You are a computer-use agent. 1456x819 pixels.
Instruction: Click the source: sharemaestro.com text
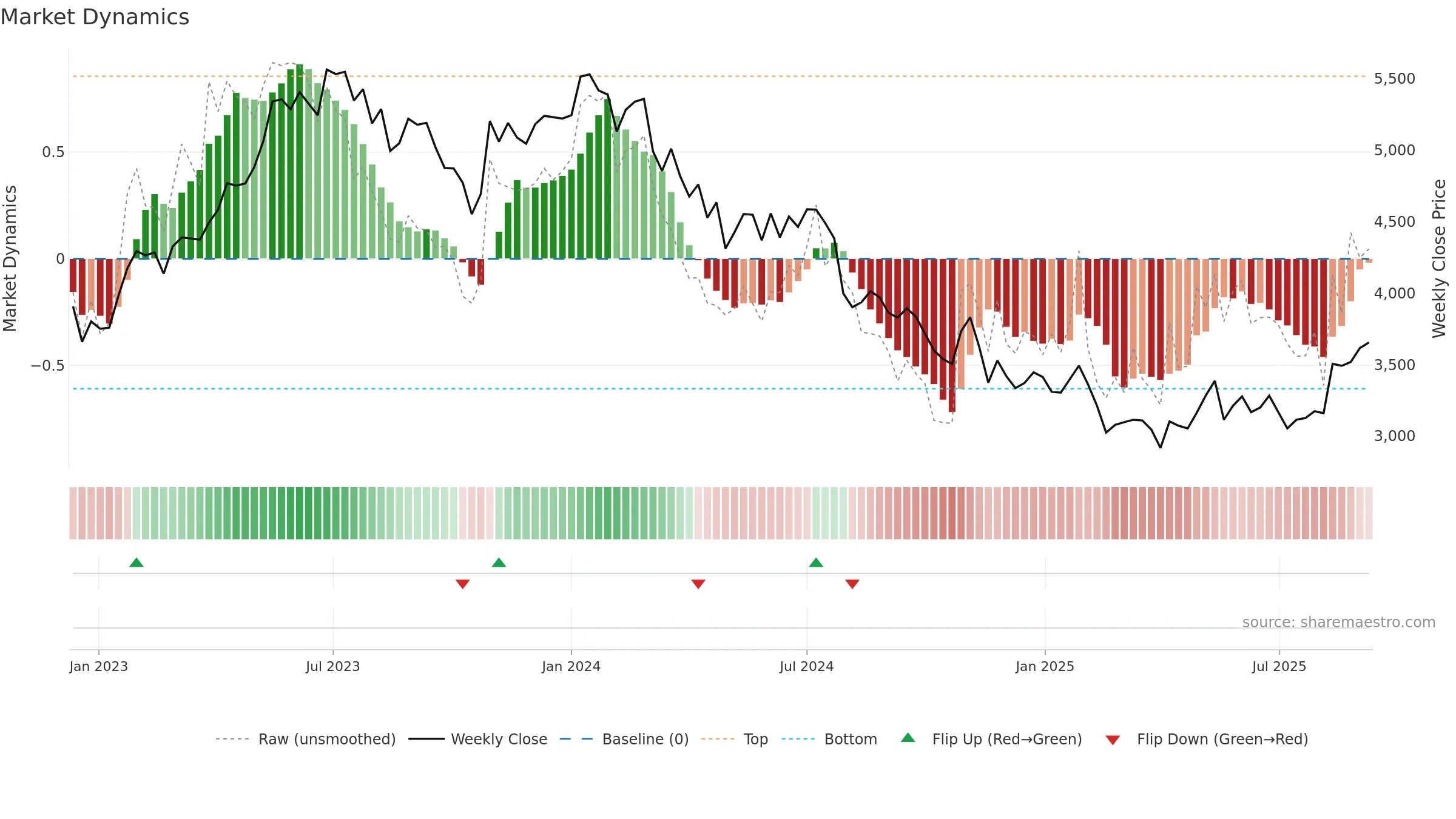1339,622
